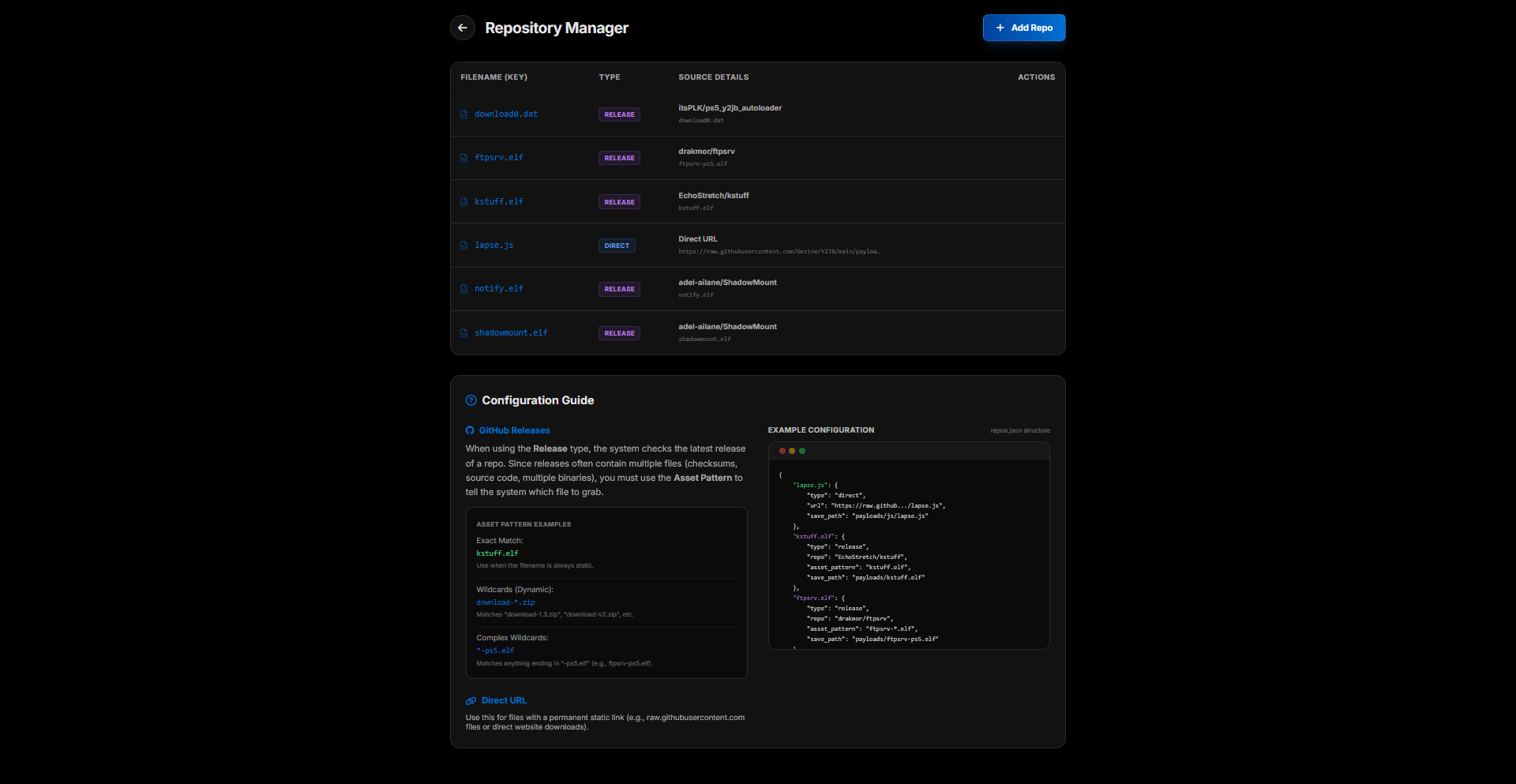Screen dimensions: 1516x784
Task: Click red dot in example code window
Action: [782, 451]
